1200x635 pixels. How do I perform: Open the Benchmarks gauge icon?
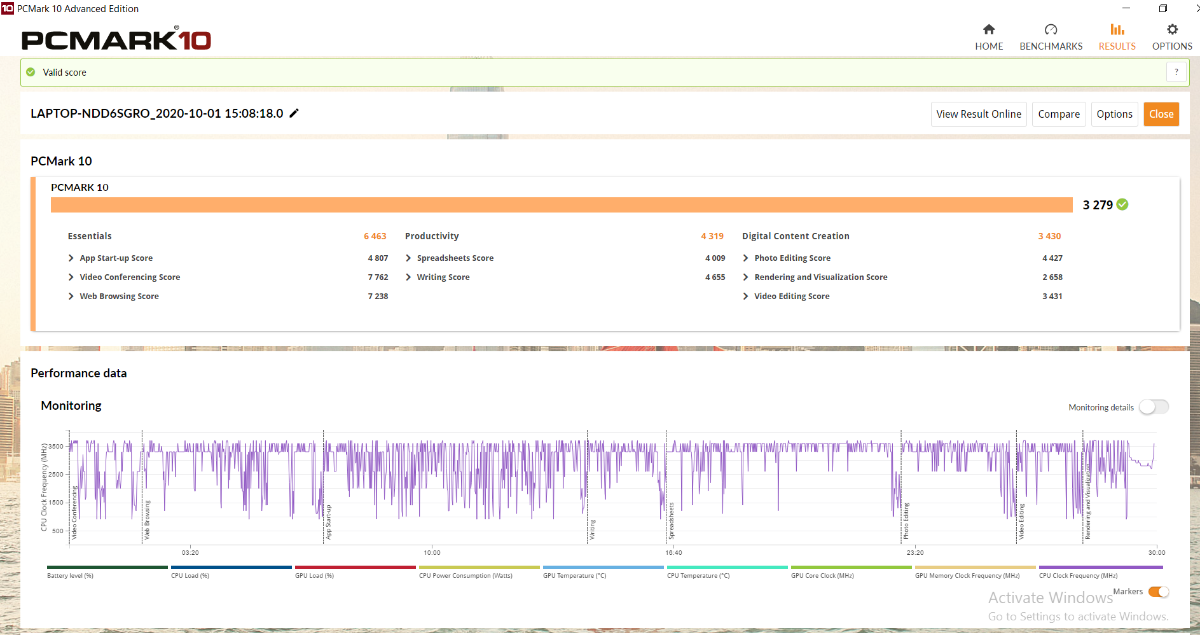[x=1051, y=30]
